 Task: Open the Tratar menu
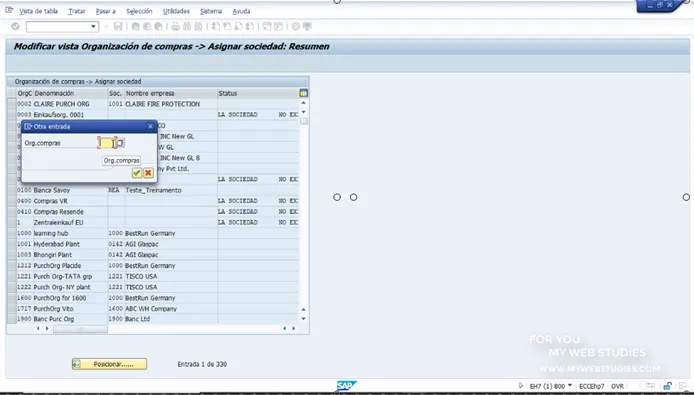pos(77,11)
